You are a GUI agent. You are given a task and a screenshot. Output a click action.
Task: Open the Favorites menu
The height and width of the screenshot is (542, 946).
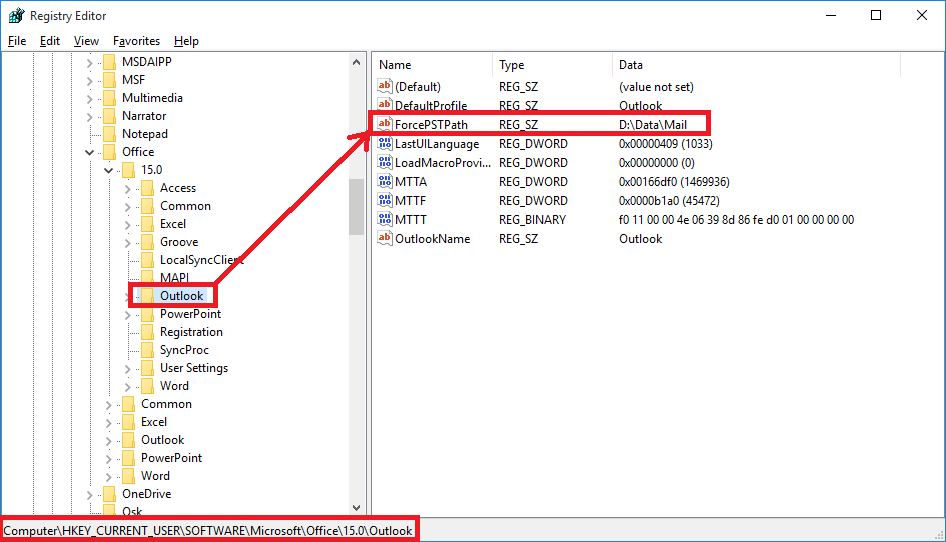pos(136,41)
